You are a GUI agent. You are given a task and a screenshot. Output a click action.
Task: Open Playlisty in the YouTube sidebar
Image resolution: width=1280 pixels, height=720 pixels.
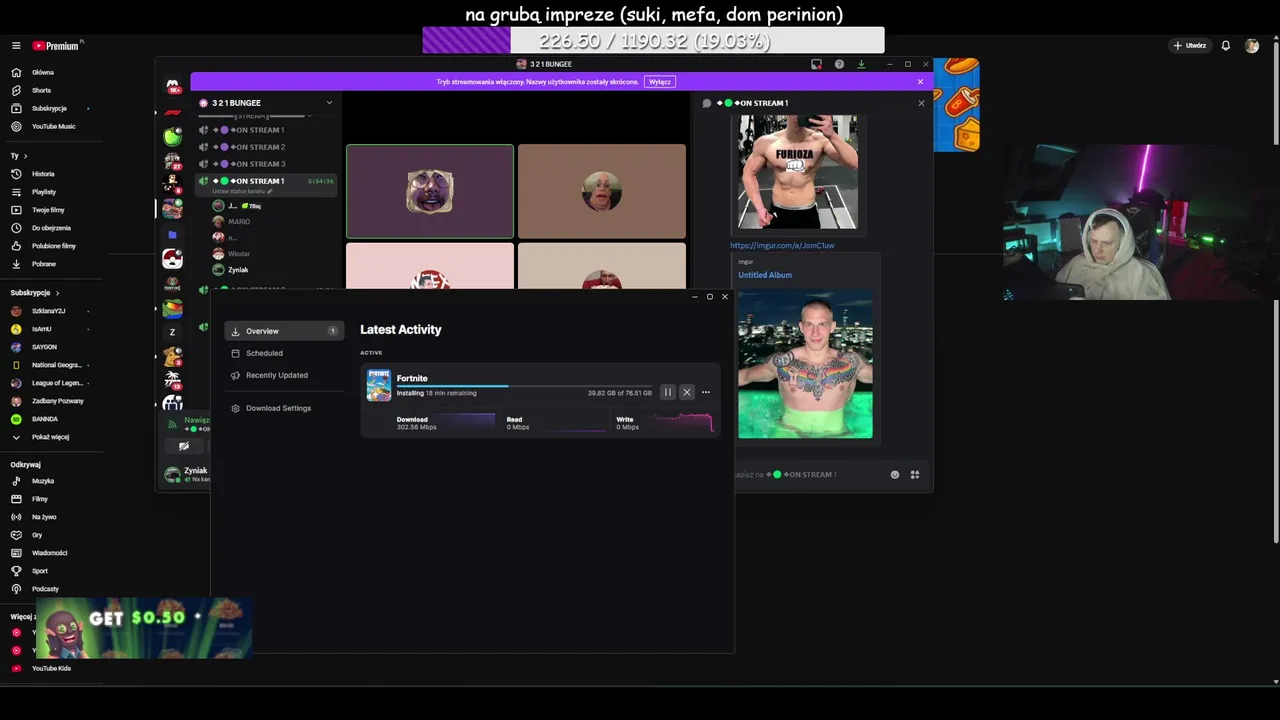point(44,192)
